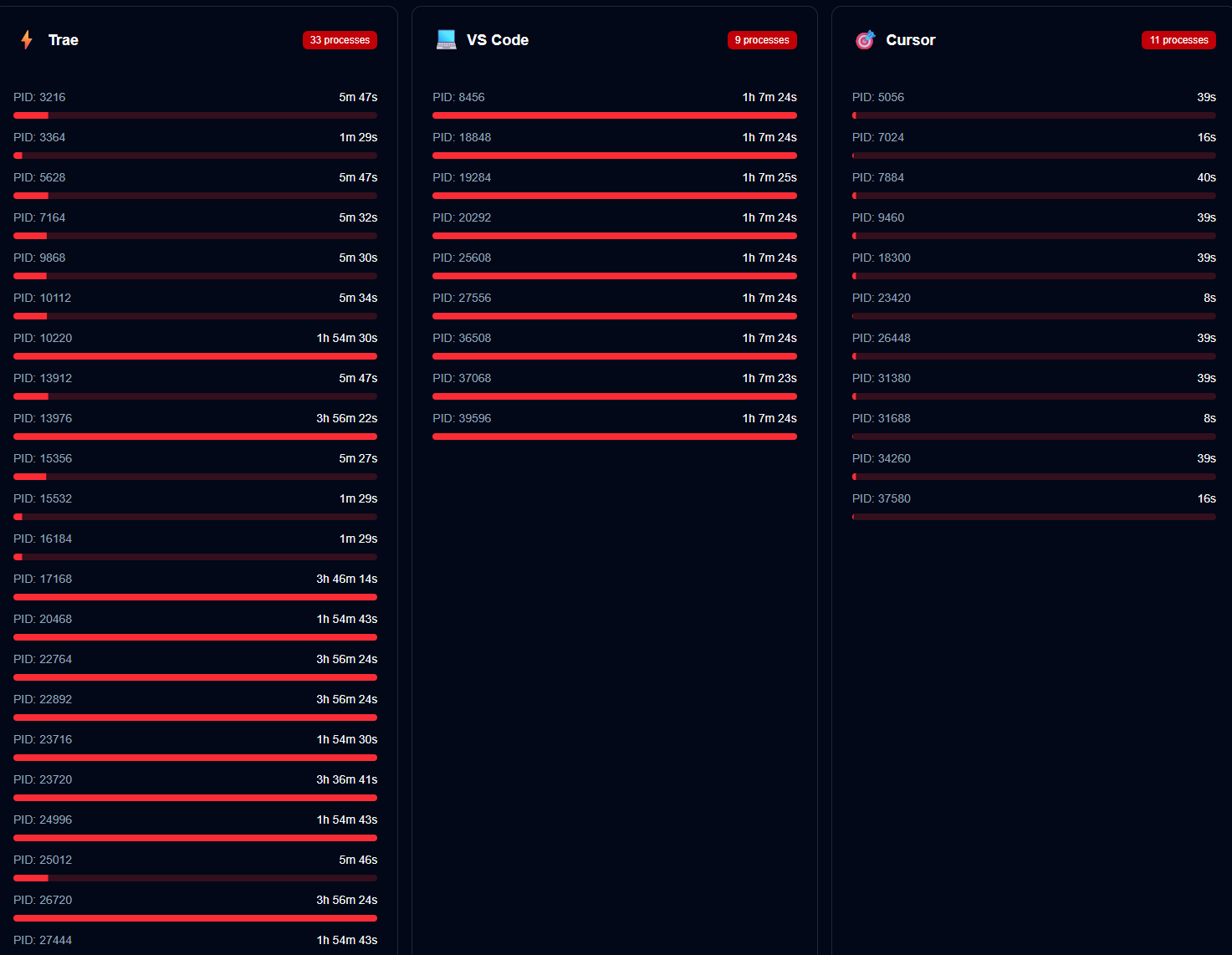Select the Trae card title

pyautogui.click(x=64, y=40)
